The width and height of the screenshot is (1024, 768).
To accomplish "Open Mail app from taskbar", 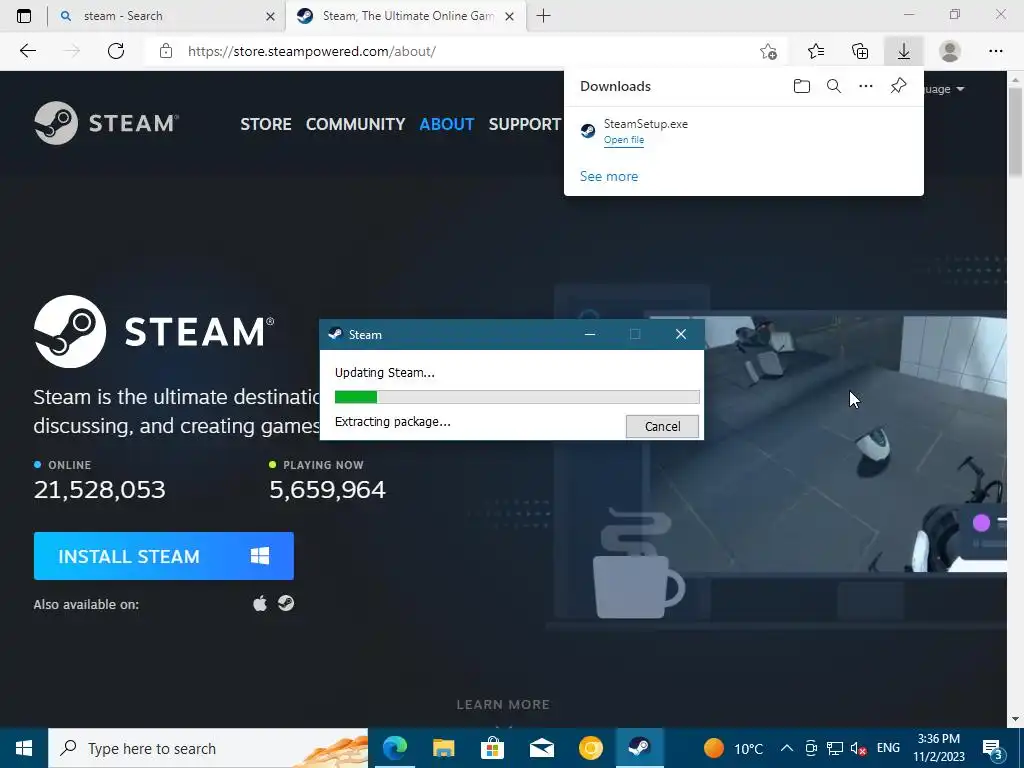I will click(x=541, y=748).
